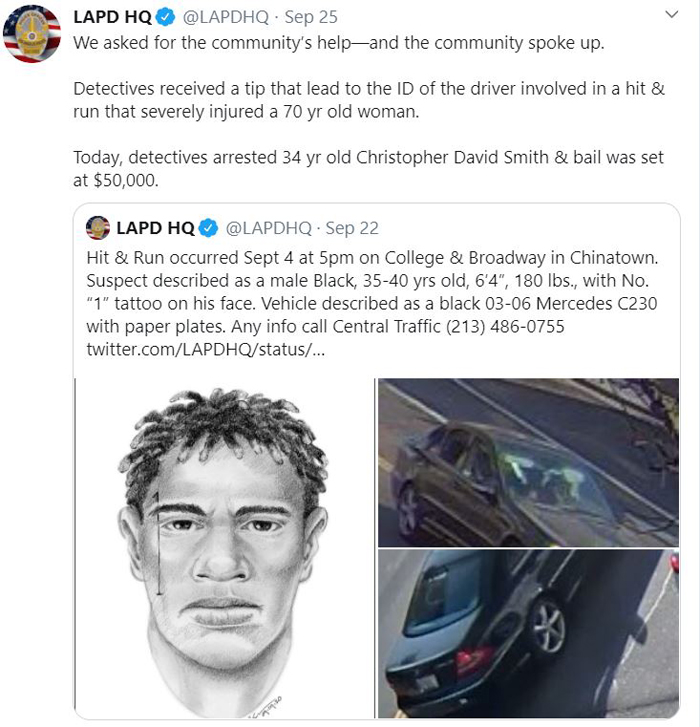
Task: Click the verified badge beside LAPD HQ
Action: tap(165, 17)
